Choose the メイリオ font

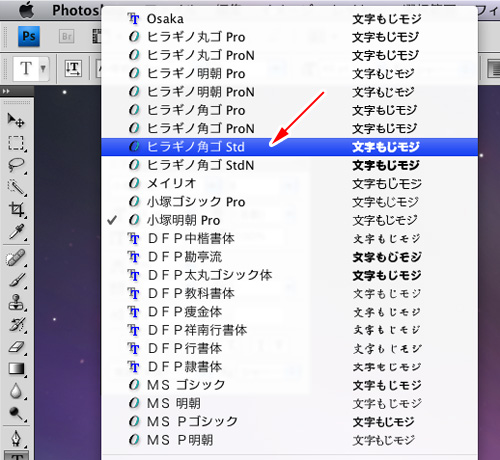289,183
